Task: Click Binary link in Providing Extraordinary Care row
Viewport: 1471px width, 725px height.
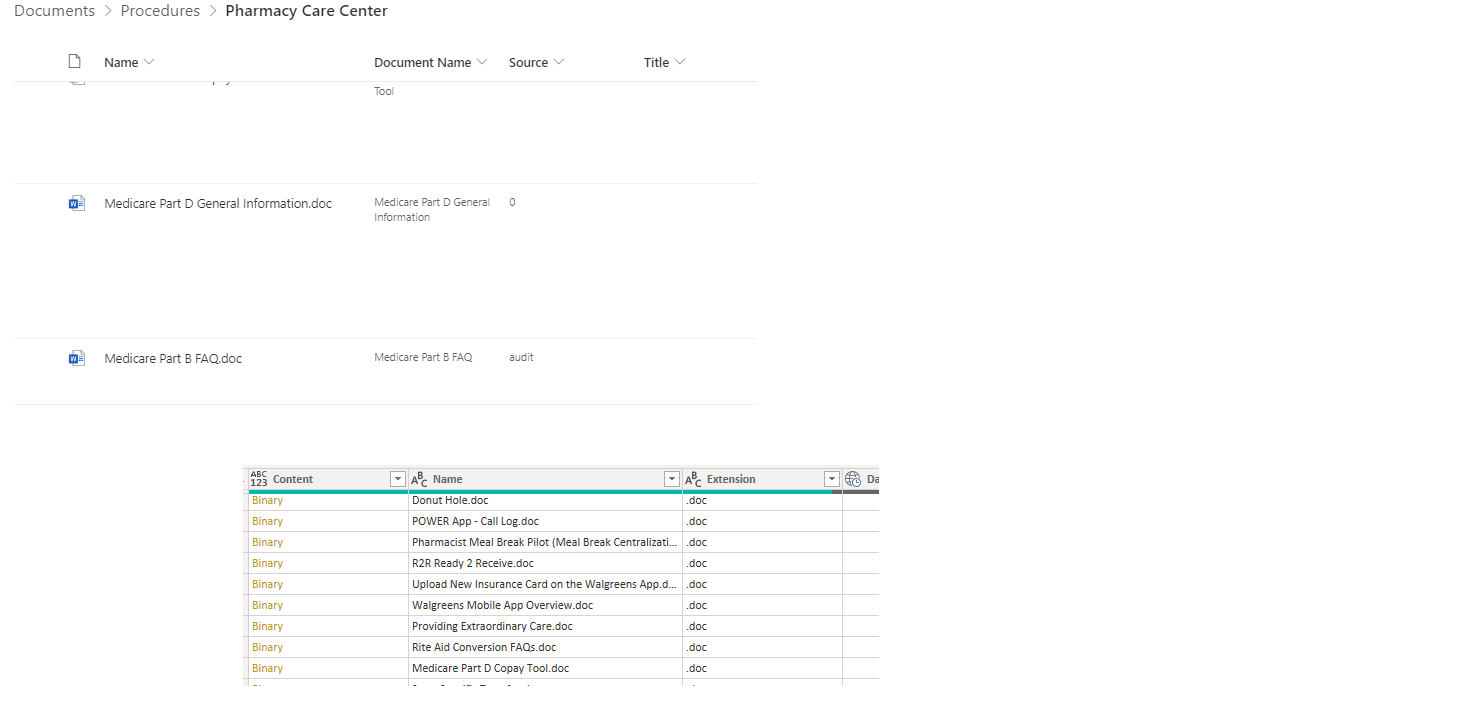Action: (x=267, y=626)
